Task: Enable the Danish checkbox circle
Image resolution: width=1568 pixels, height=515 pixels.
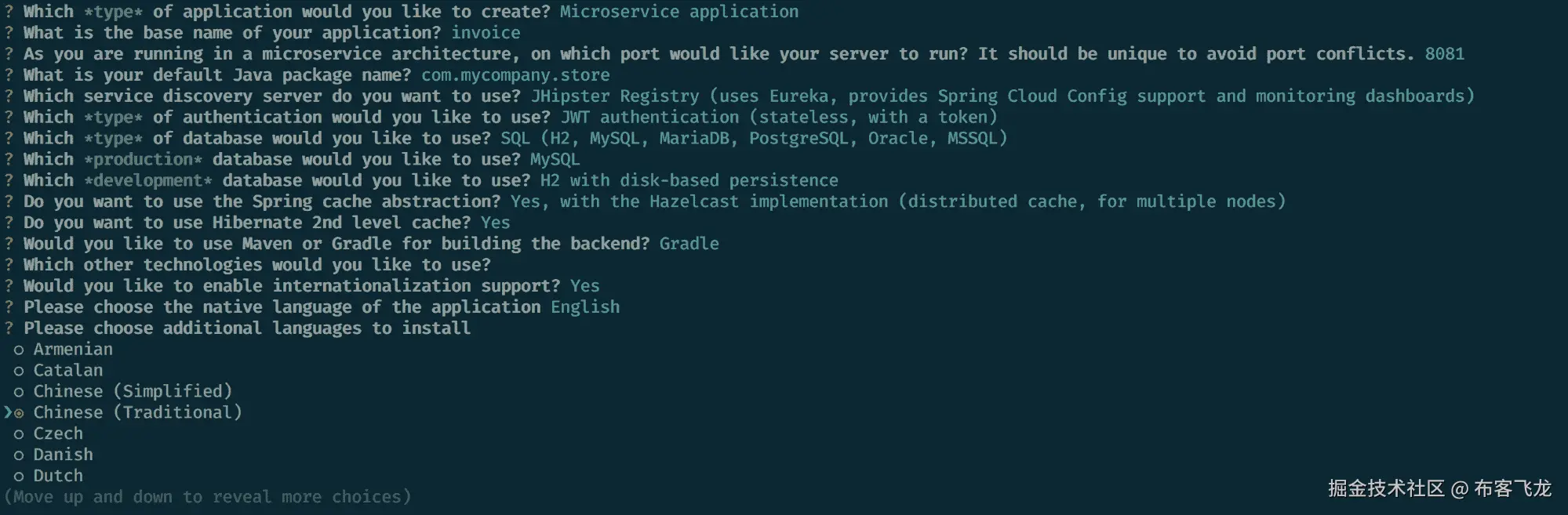Action: pyautogui.click(x=19, y=455)
